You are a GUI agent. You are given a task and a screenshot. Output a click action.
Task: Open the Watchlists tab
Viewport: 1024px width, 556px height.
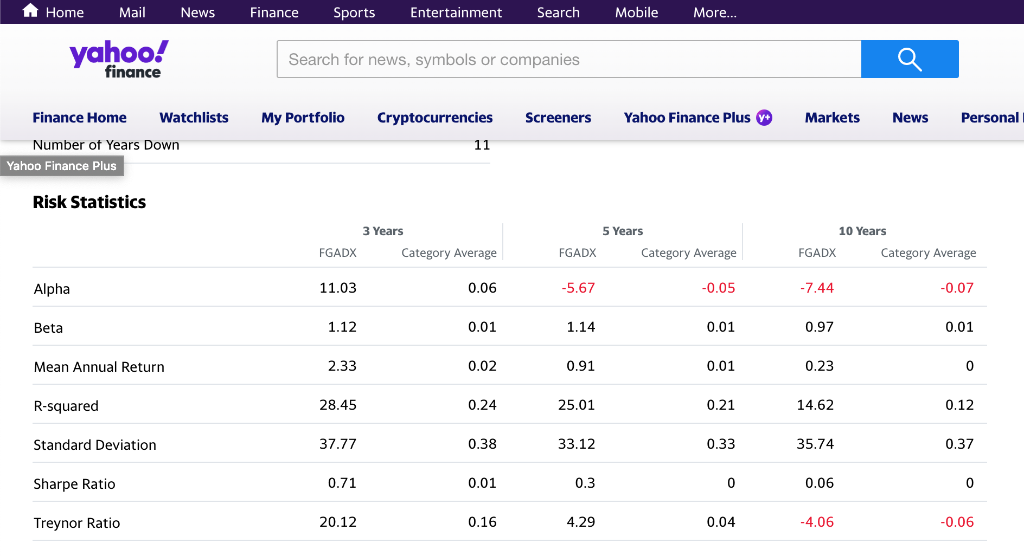pos(194,118)
